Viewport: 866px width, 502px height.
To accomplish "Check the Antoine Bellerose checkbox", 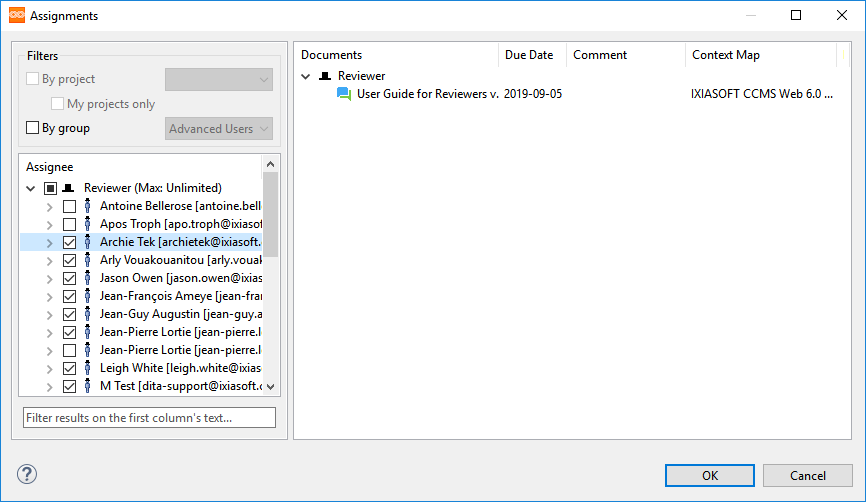I will (x=69, y=207).
